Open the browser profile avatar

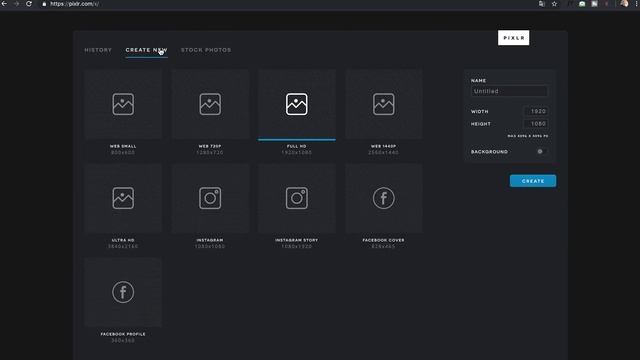coord(624,4)
